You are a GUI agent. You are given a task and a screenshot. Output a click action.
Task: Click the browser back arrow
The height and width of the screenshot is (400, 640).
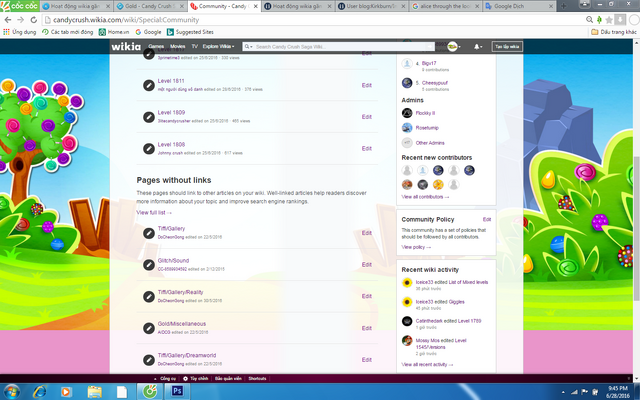(x=8, y=20)
